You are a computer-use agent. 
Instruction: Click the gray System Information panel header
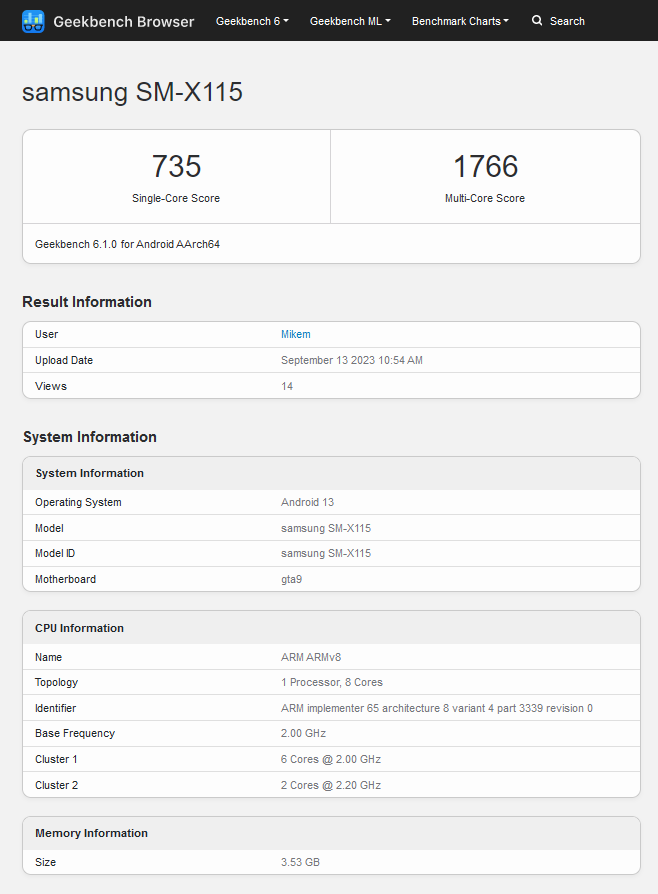point(331,473)
